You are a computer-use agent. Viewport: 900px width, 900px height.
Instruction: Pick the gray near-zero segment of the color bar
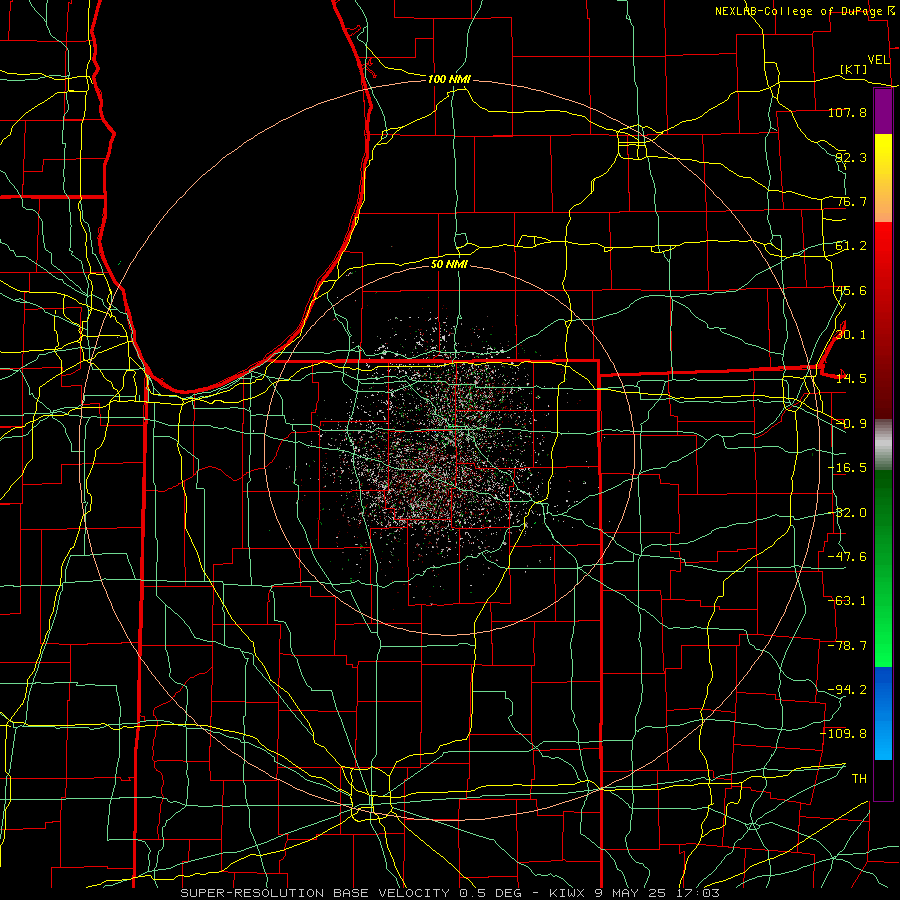(883, 442)
